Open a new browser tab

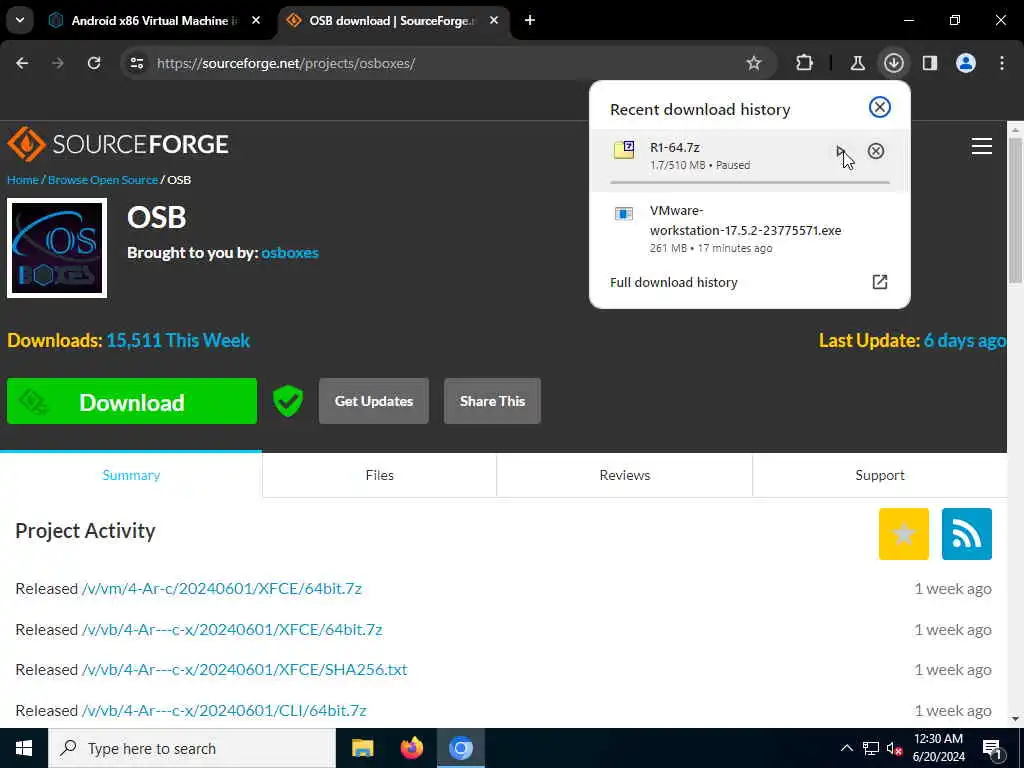coord(530,20)
